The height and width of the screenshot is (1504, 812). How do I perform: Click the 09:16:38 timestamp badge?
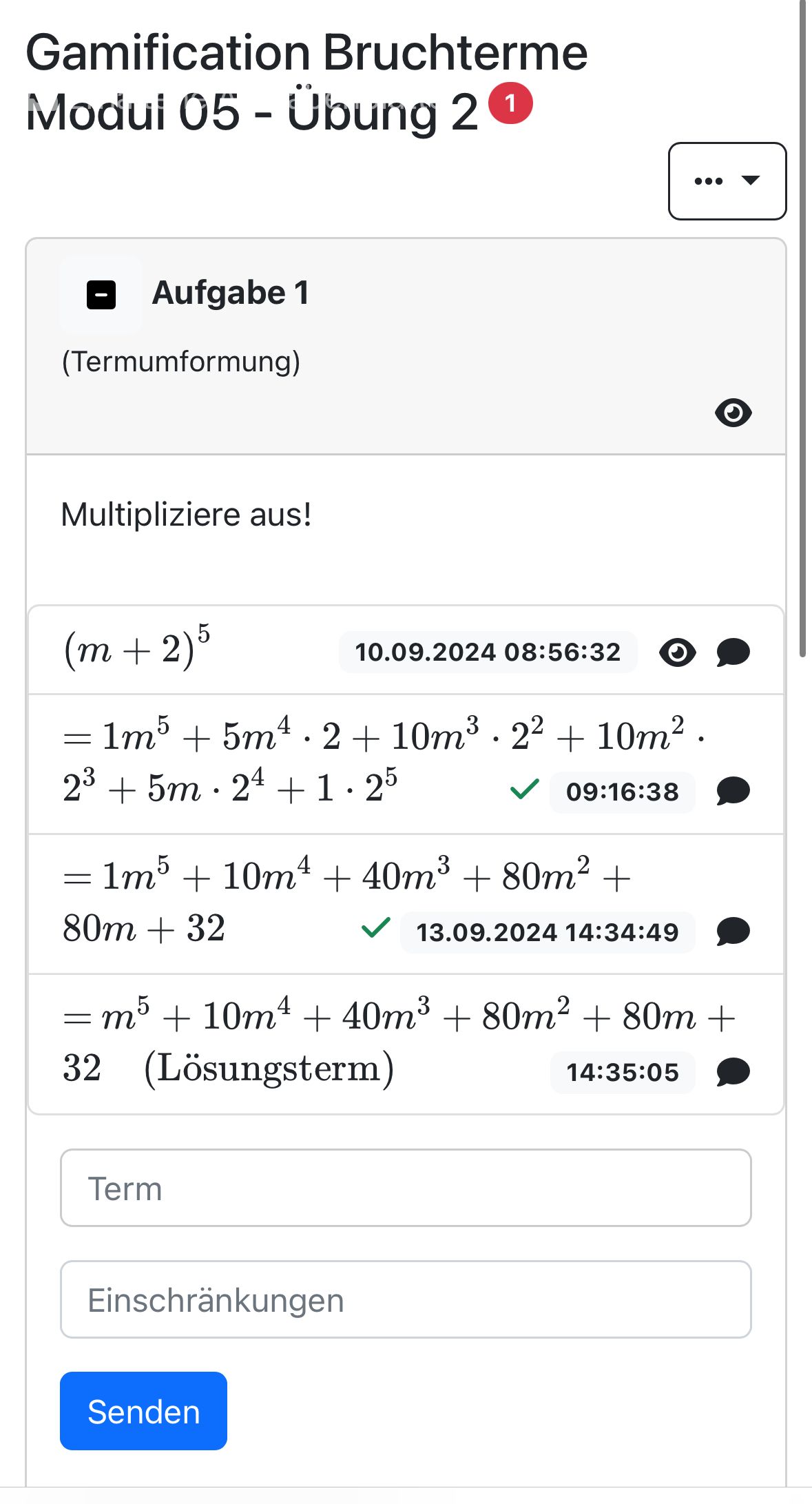622,792
